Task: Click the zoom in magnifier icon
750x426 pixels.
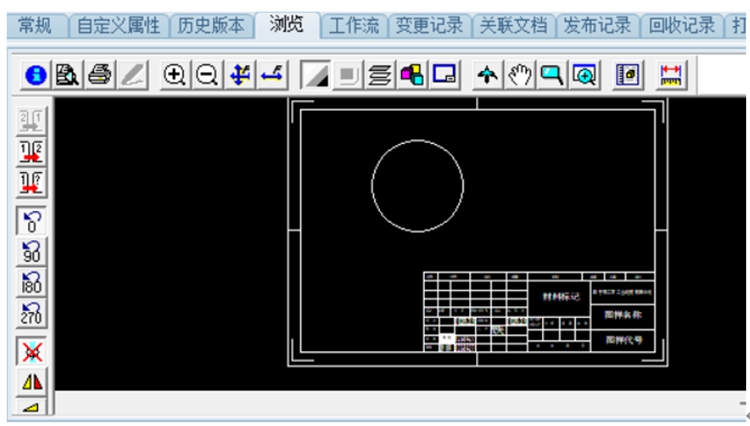Action: [173, 76]
